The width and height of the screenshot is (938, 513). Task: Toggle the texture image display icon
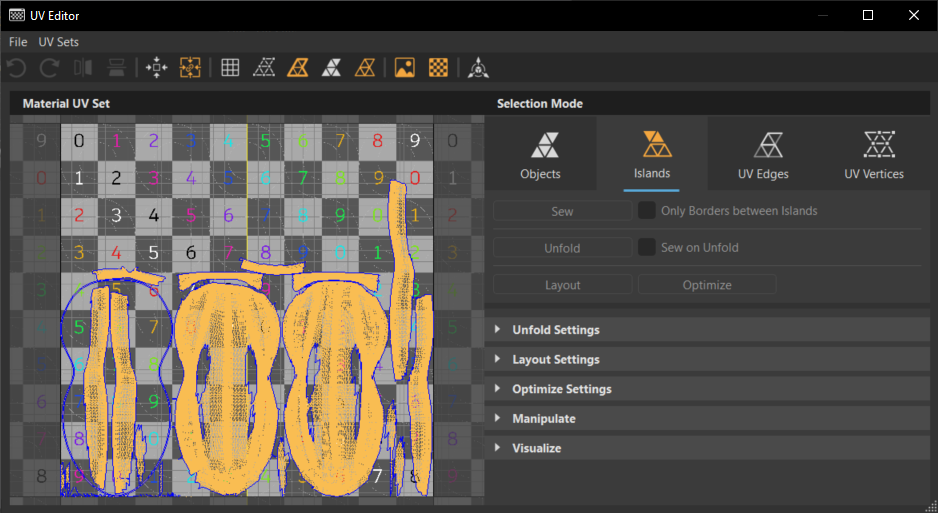coord(405,68)
